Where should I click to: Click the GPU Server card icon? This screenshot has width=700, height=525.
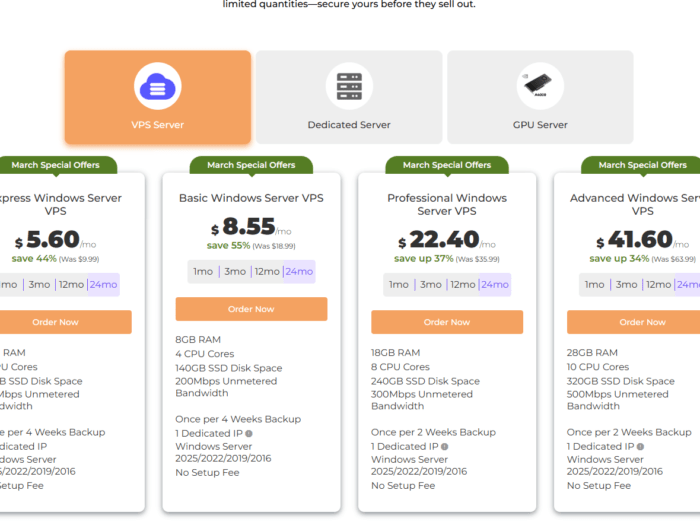(540, 86)
